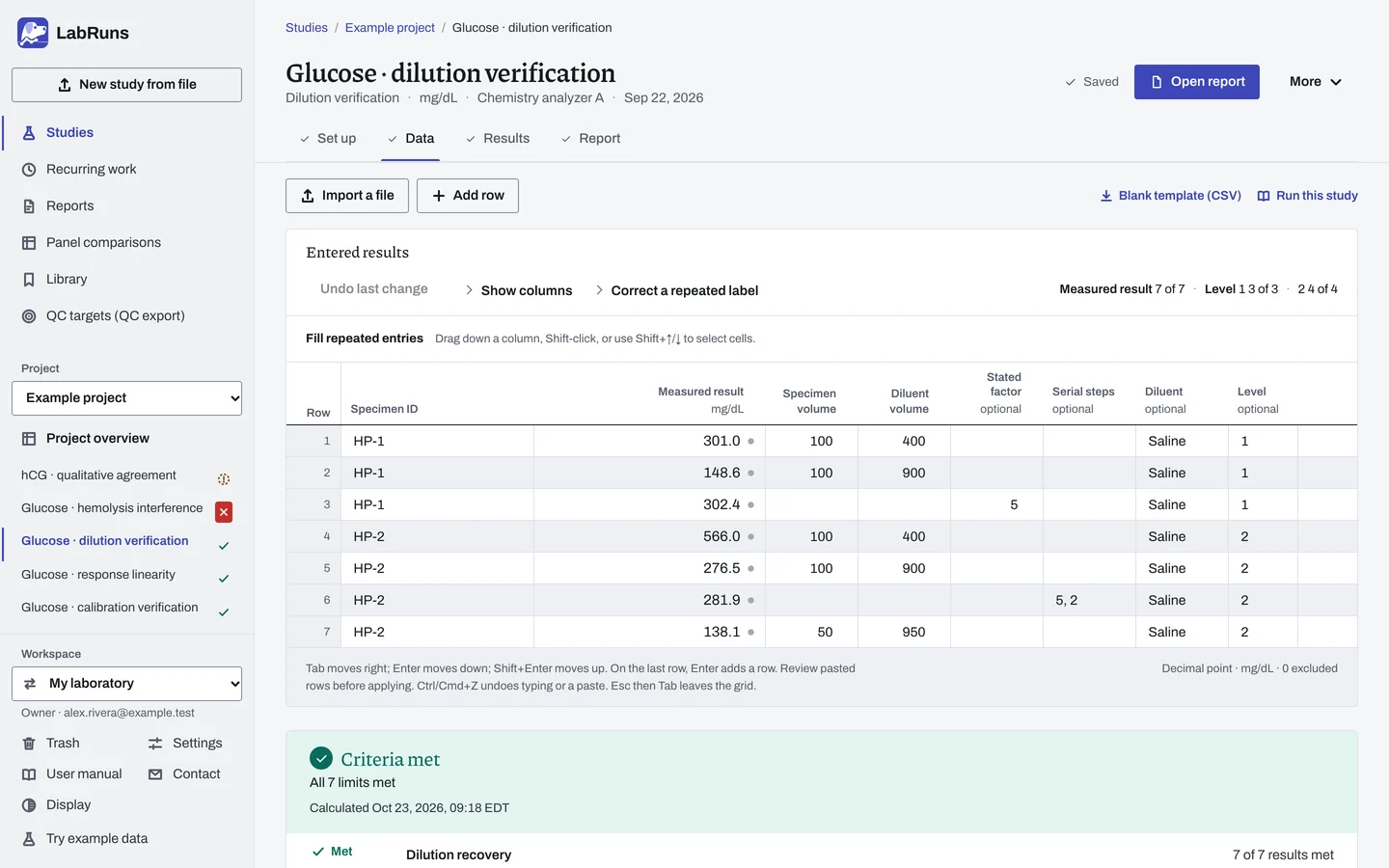Click the LabRuns logo icon
This screenshot has width=1389, height=868.
(x=33, y=33)
